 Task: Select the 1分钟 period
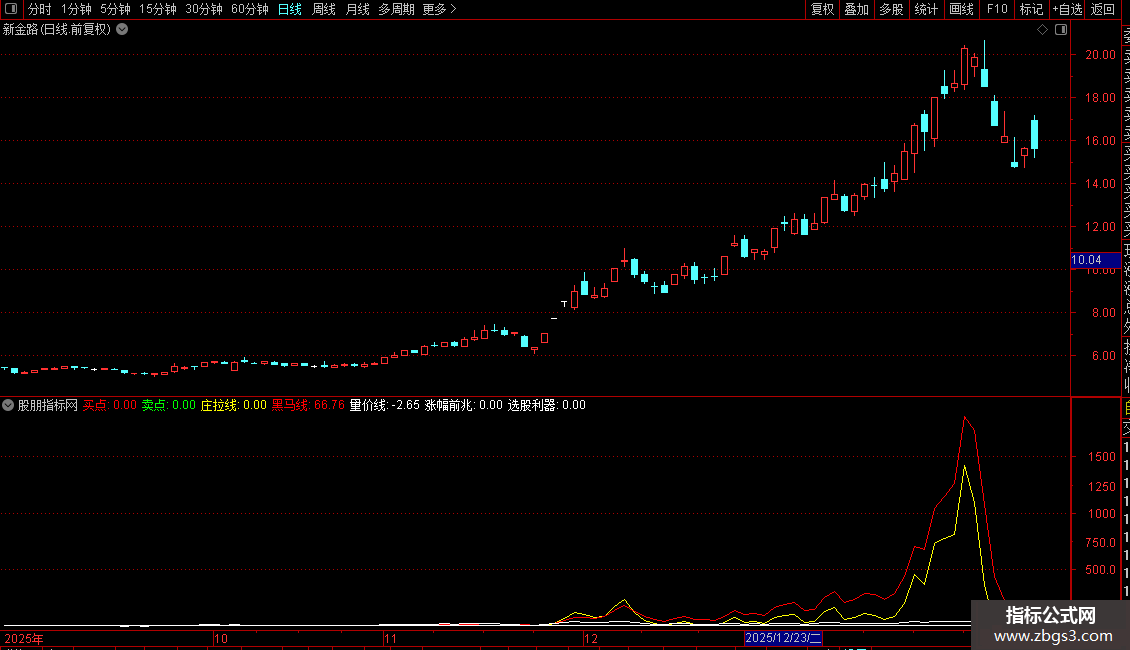click(x=76, y=9)
